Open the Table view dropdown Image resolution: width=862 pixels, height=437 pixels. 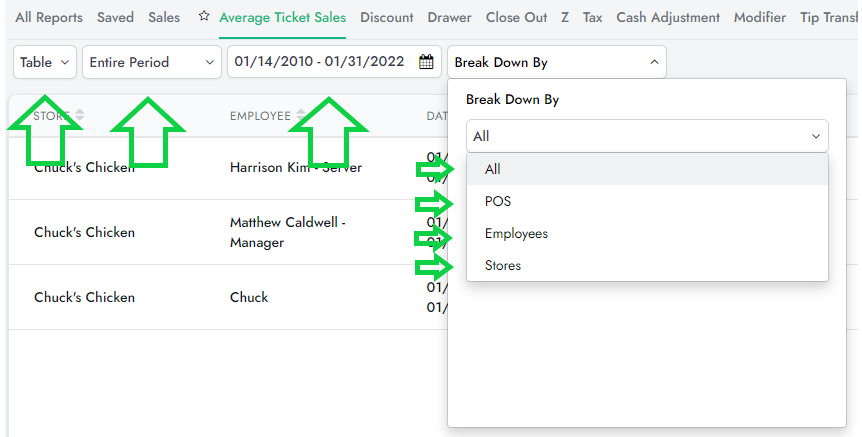46,62
